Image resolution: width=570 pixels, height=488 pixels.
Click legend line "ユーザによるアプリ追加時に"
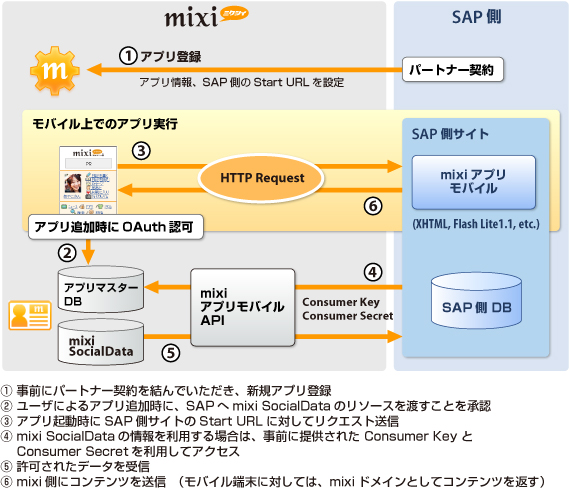[x=246, y=406]
